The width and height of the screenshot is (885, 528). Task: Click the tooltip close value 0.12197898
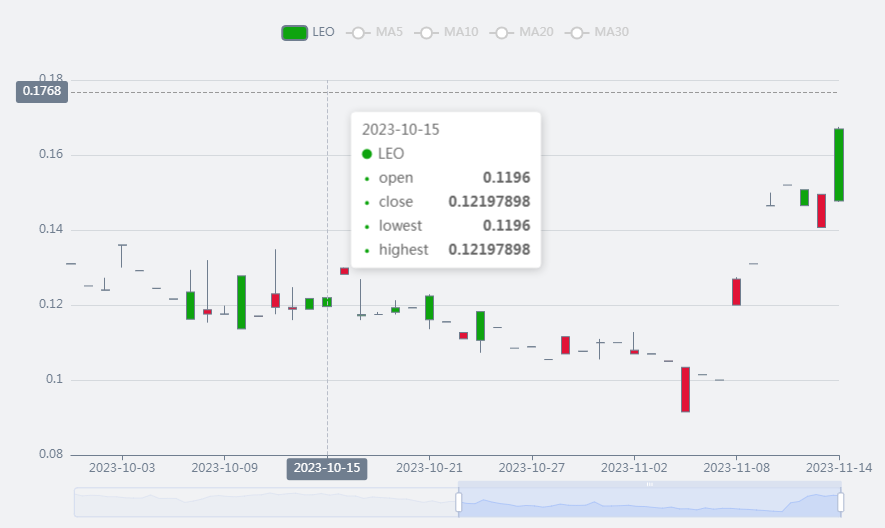pyautogui.click(x=489, y=202)
